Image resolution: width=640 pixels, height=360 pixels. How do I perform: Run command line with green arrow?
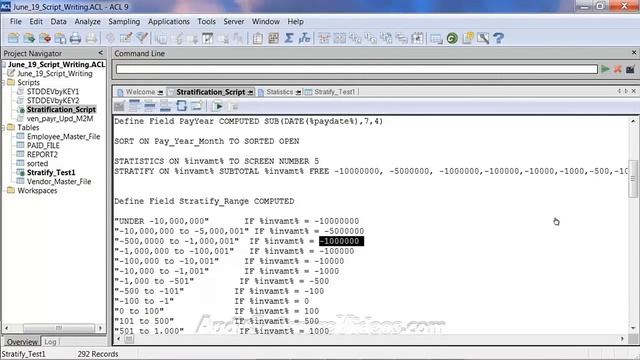click(605, 69)
